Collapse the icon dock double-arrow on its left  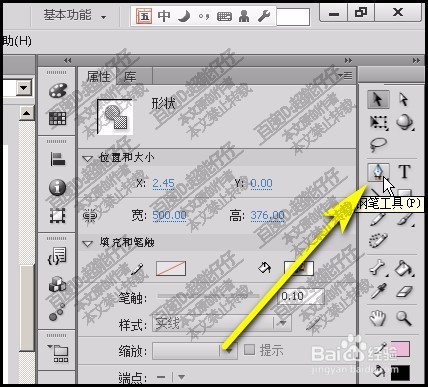point(67,60)
